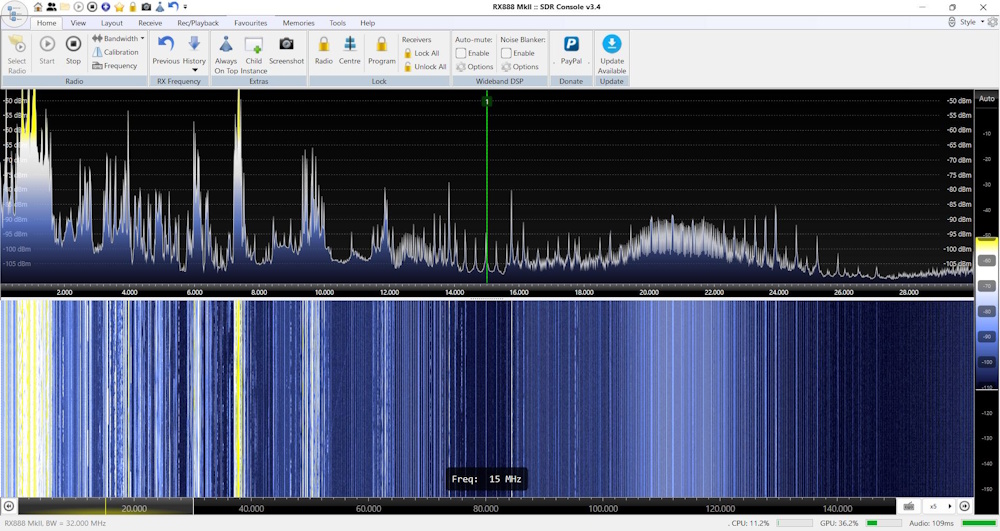Click the CPU: 11.2% status indicator
Screen dimensions: 1000x531
tap(750, 523)
